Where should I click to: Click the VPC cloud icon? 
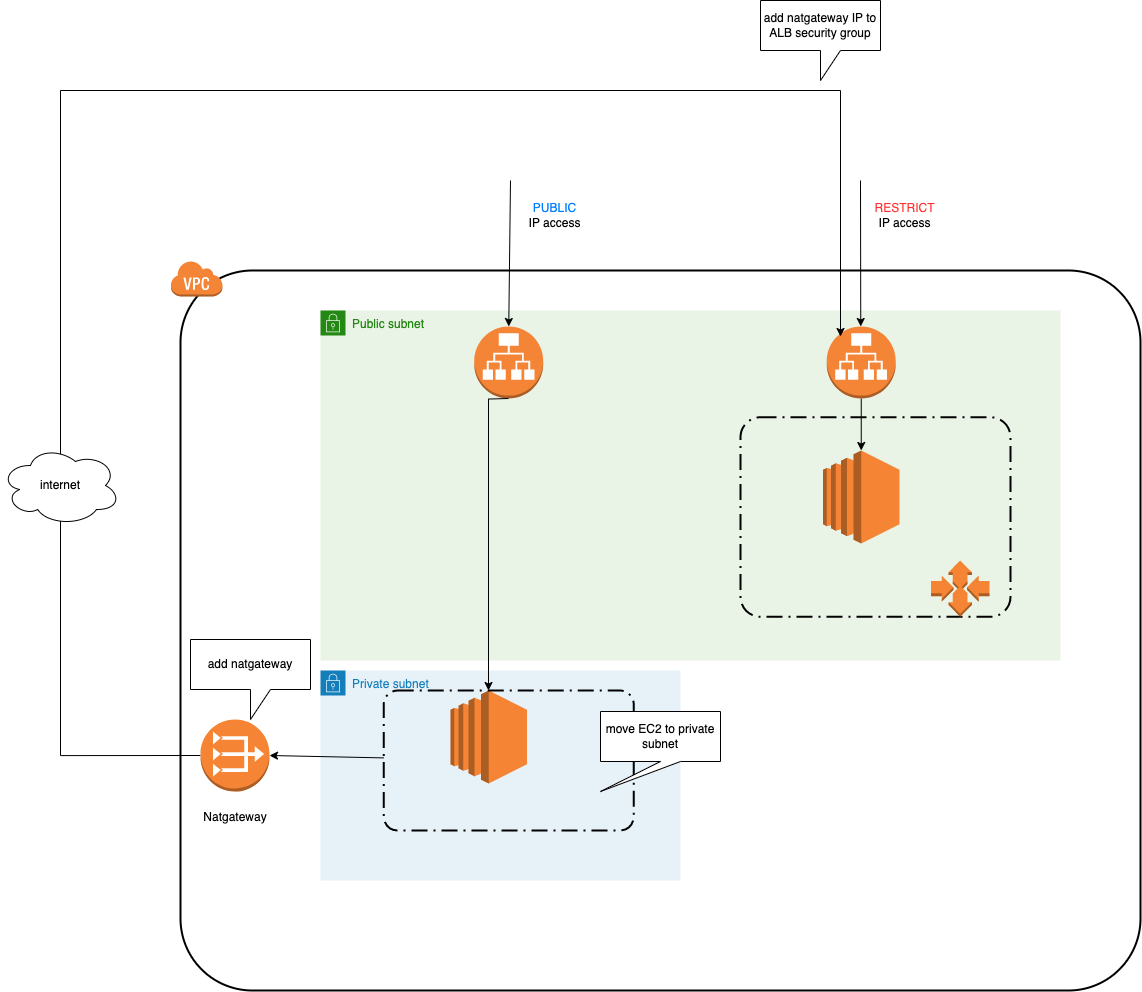coord(196,280)
